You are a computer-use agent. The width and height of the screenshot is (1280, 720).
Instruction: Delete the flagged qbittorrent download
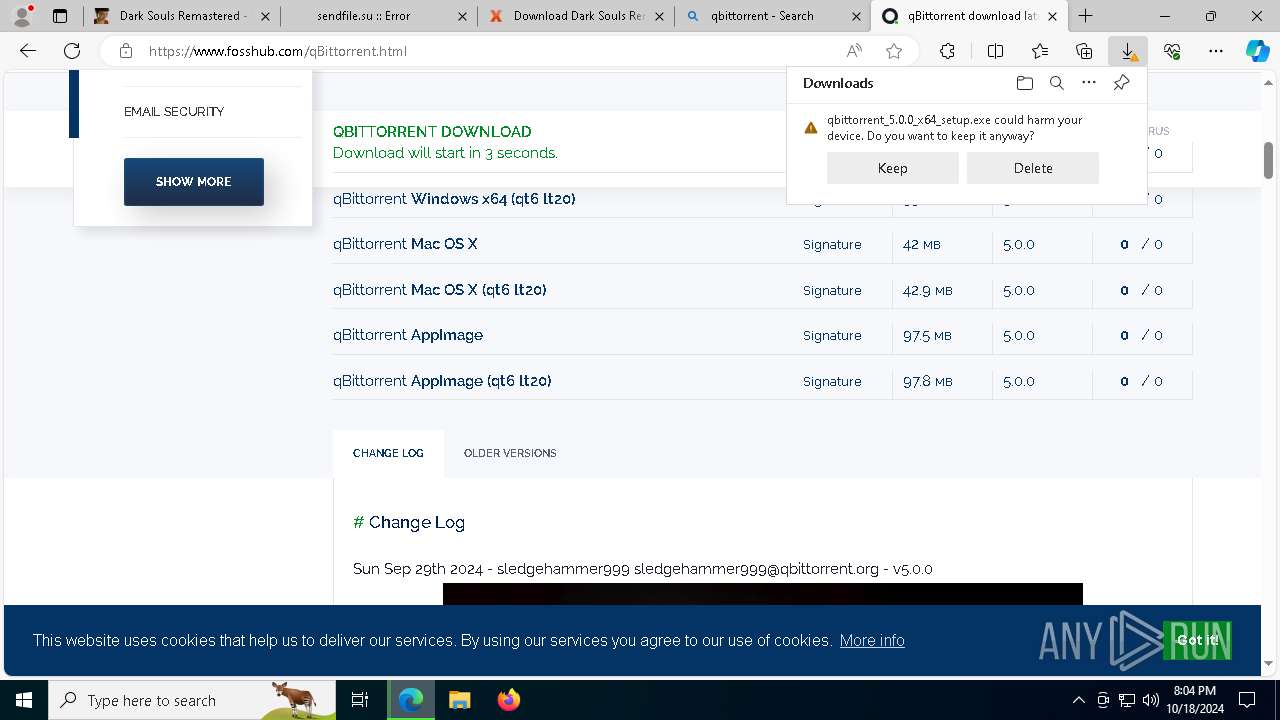[1032, 168]
